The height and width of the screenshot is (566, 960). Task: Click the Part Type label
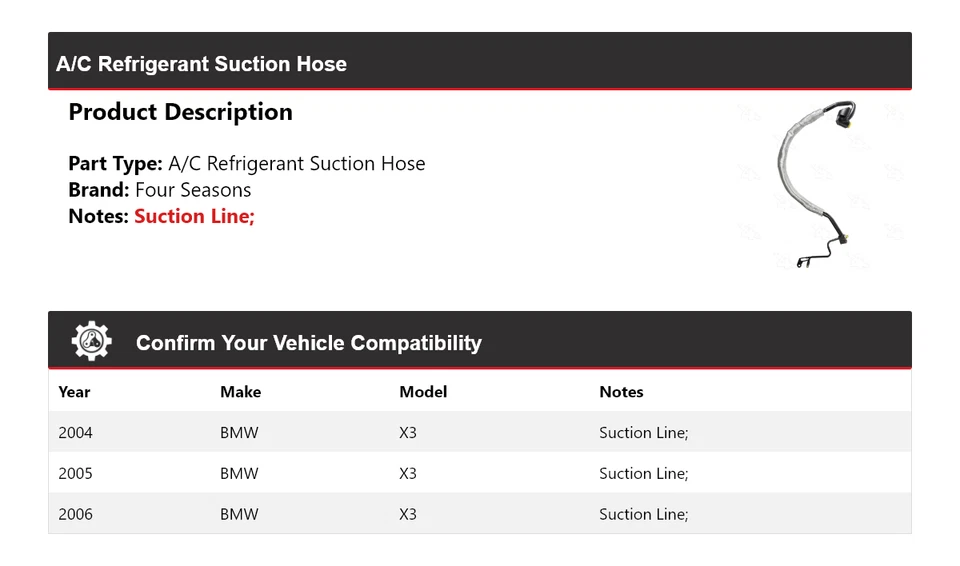[x=115, y=164]
